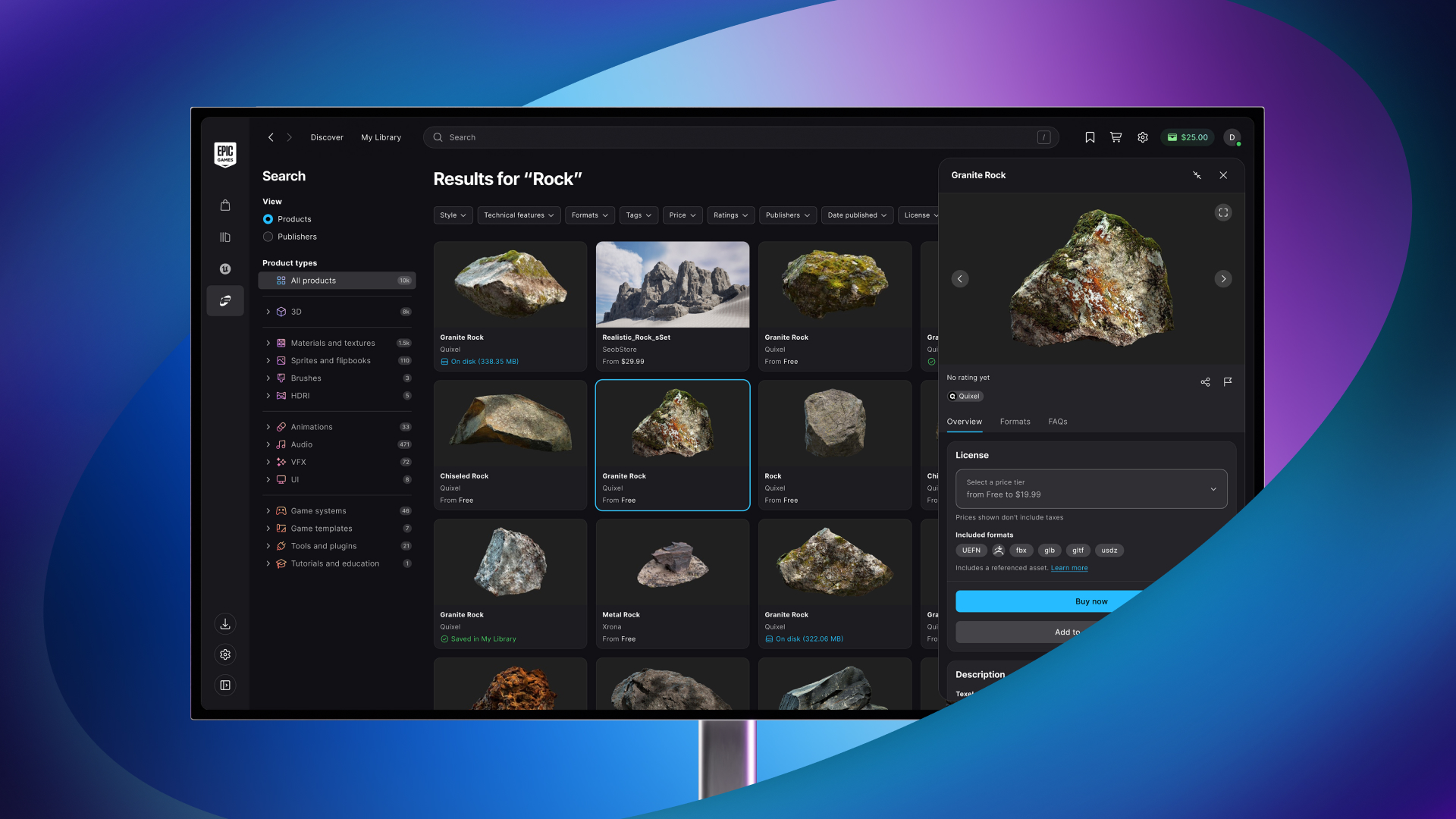1456x819 pixels.
Task: Expand the Materials and textures category
Action: [268, 343]
